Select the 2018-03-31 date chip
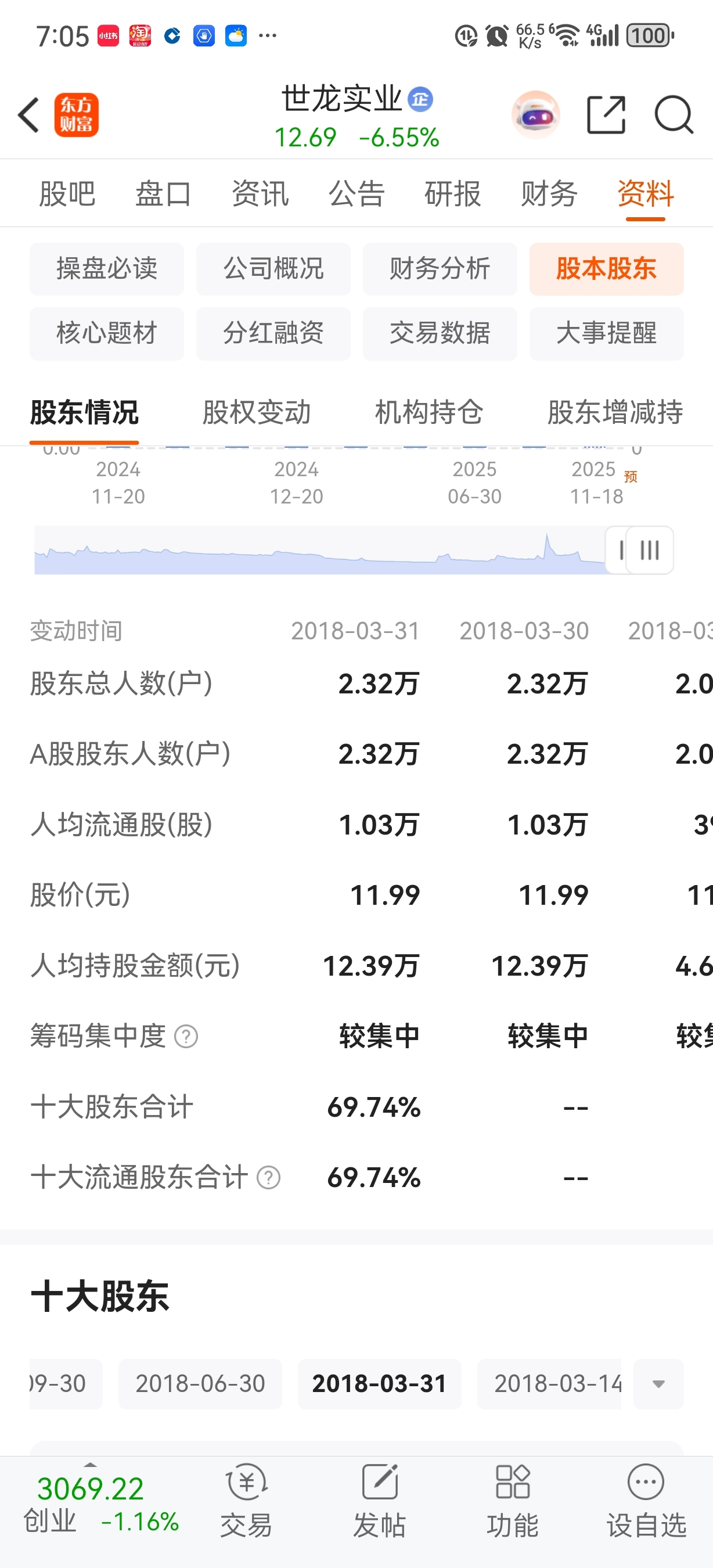 [380, 1384]
